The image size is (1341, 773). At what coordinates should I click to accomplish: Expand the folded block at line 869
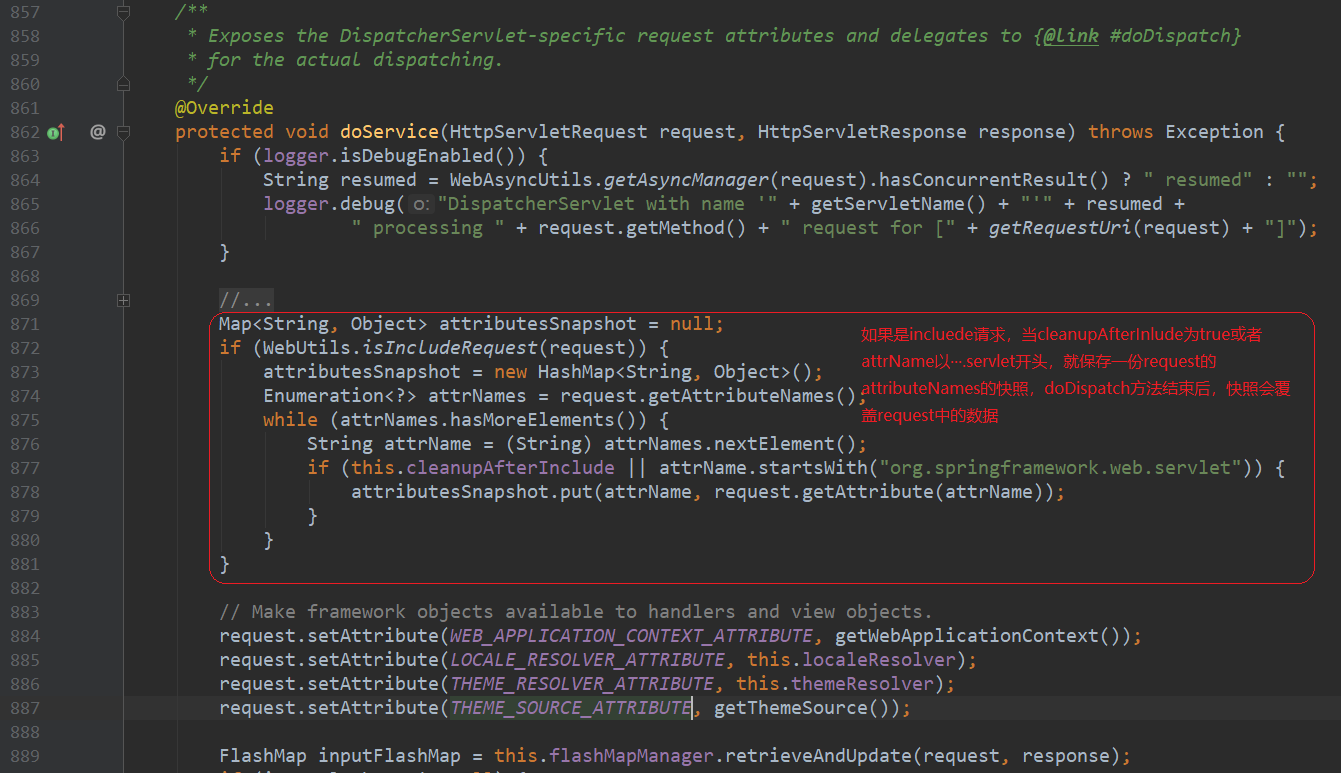tap(123, 300)
